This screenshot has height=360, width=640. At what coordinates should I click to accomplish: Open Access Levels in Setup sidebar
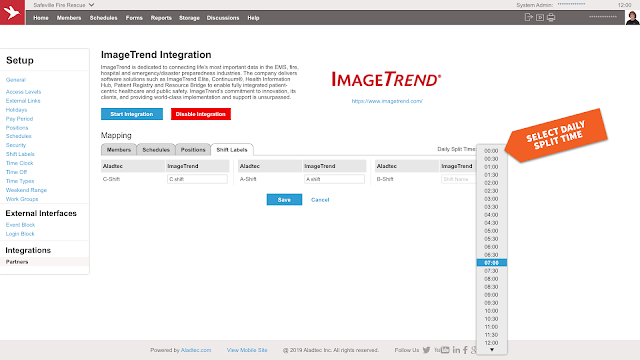[x=23, y=92]
